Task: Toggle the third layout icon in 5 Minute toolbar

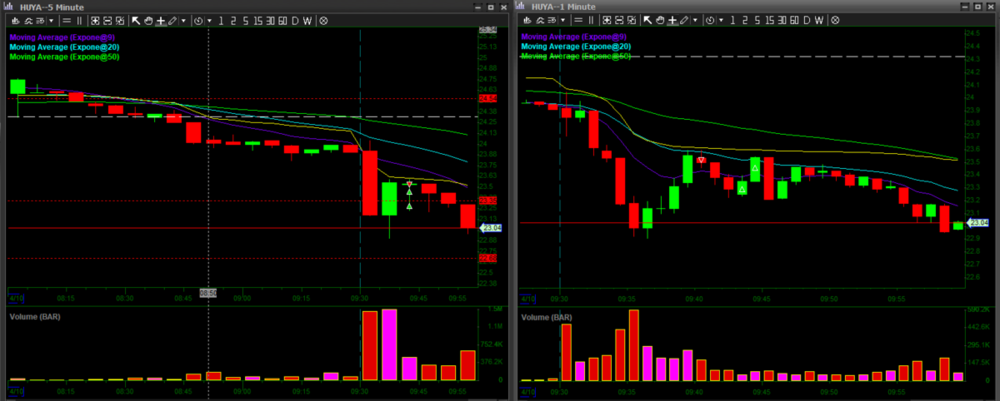Action: point(120,21)
